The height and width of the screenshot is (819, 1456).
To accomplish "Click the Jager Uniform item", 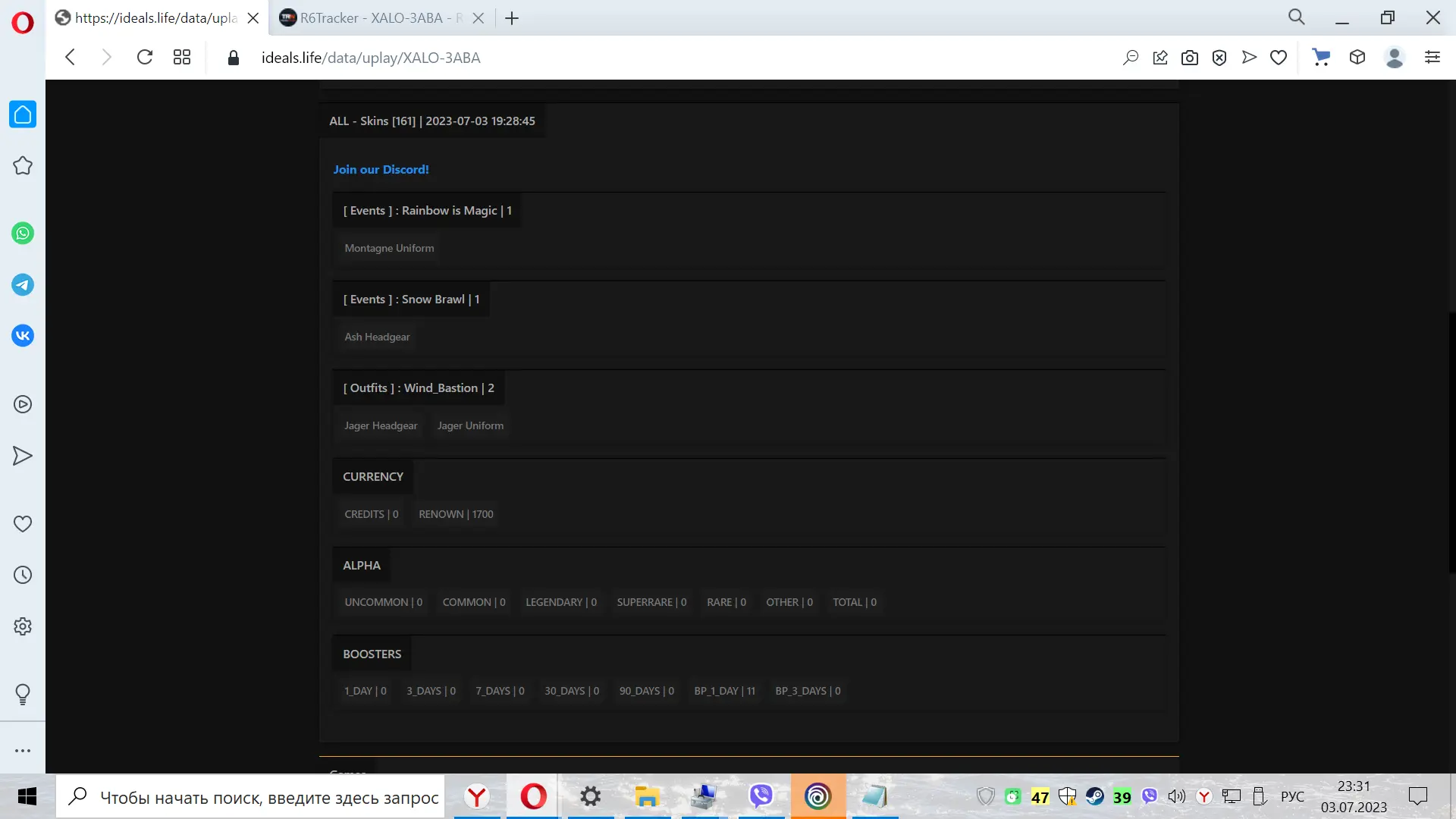I will pos(470,425).
